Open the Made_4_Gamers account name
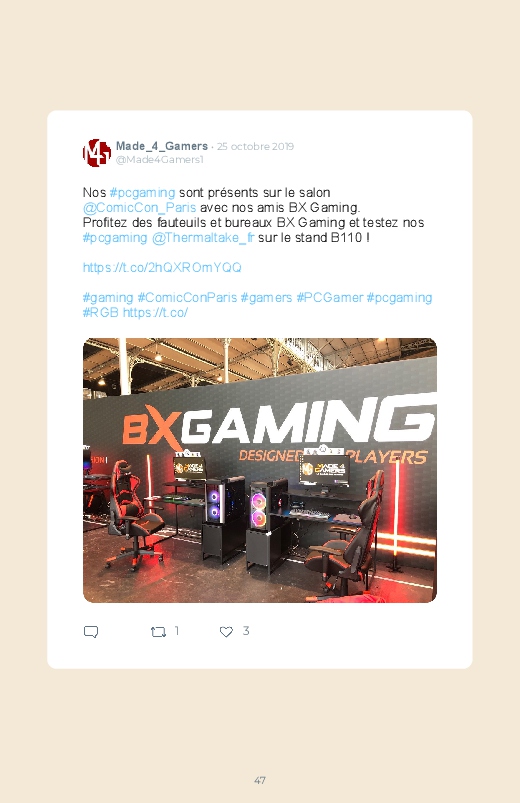This screenshot has width=520, height=803. (x=162, y=146)
